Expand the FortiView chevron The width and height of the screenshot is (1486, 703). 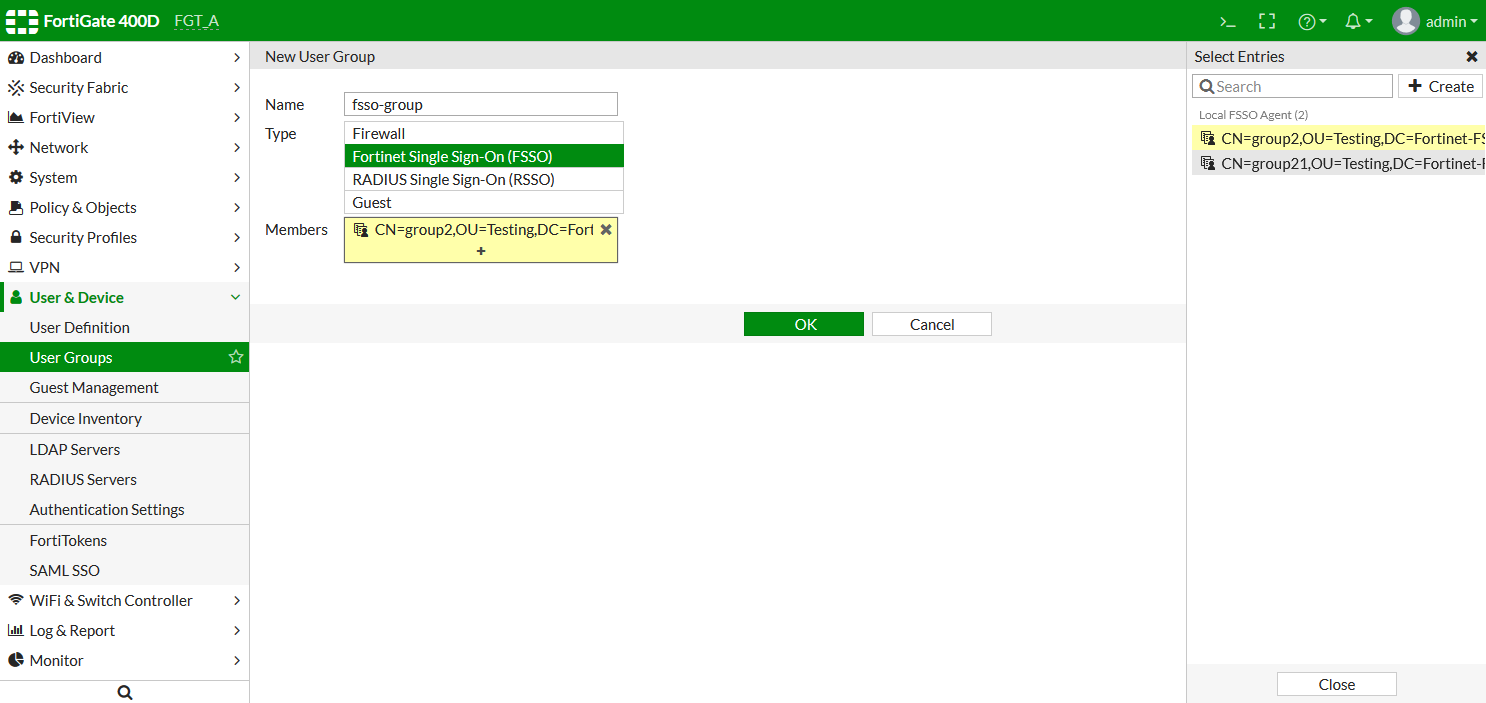click(x=237, y=118)
